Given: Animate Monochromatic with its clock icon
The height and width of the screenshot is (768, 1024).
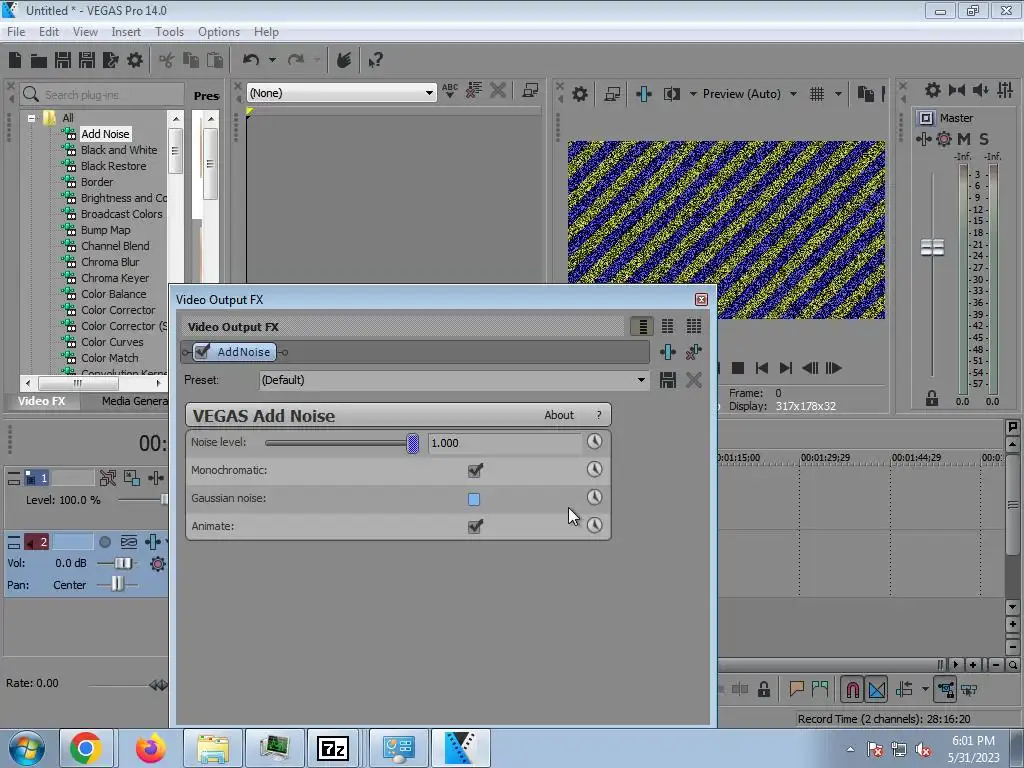Looking at the screenshot, I should point(594,469).
